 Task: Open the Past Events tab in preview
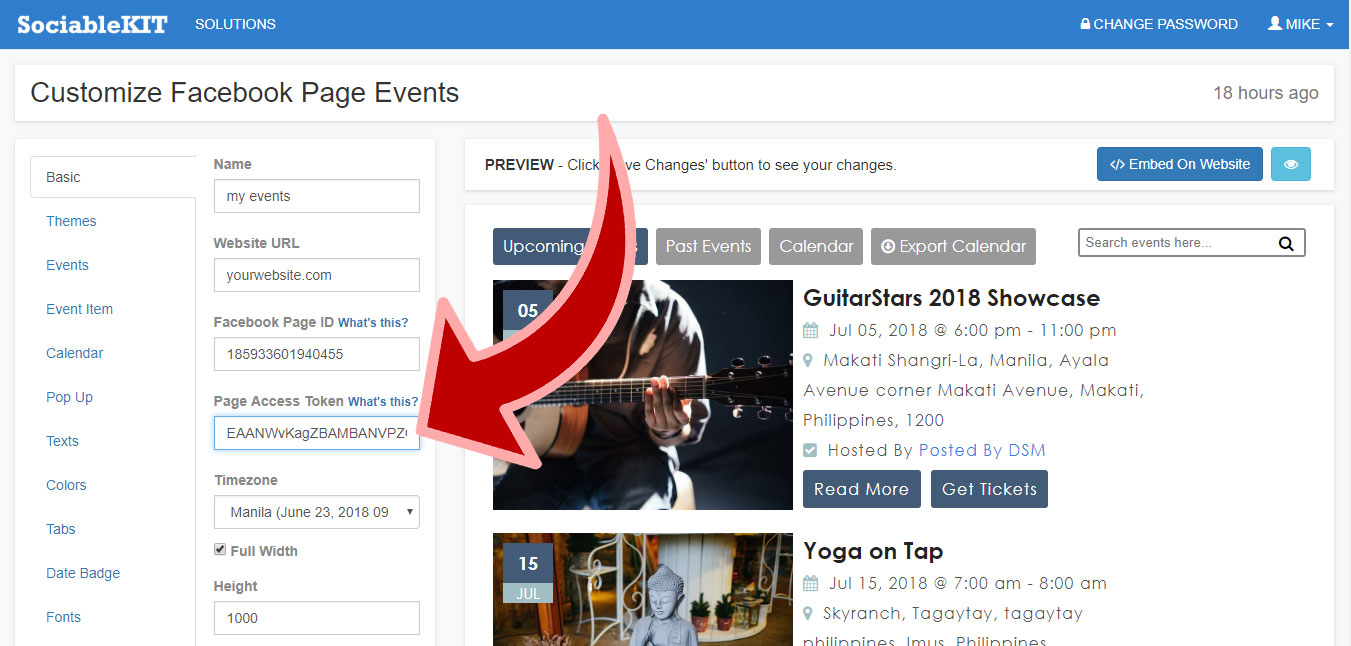click(708, 246)
